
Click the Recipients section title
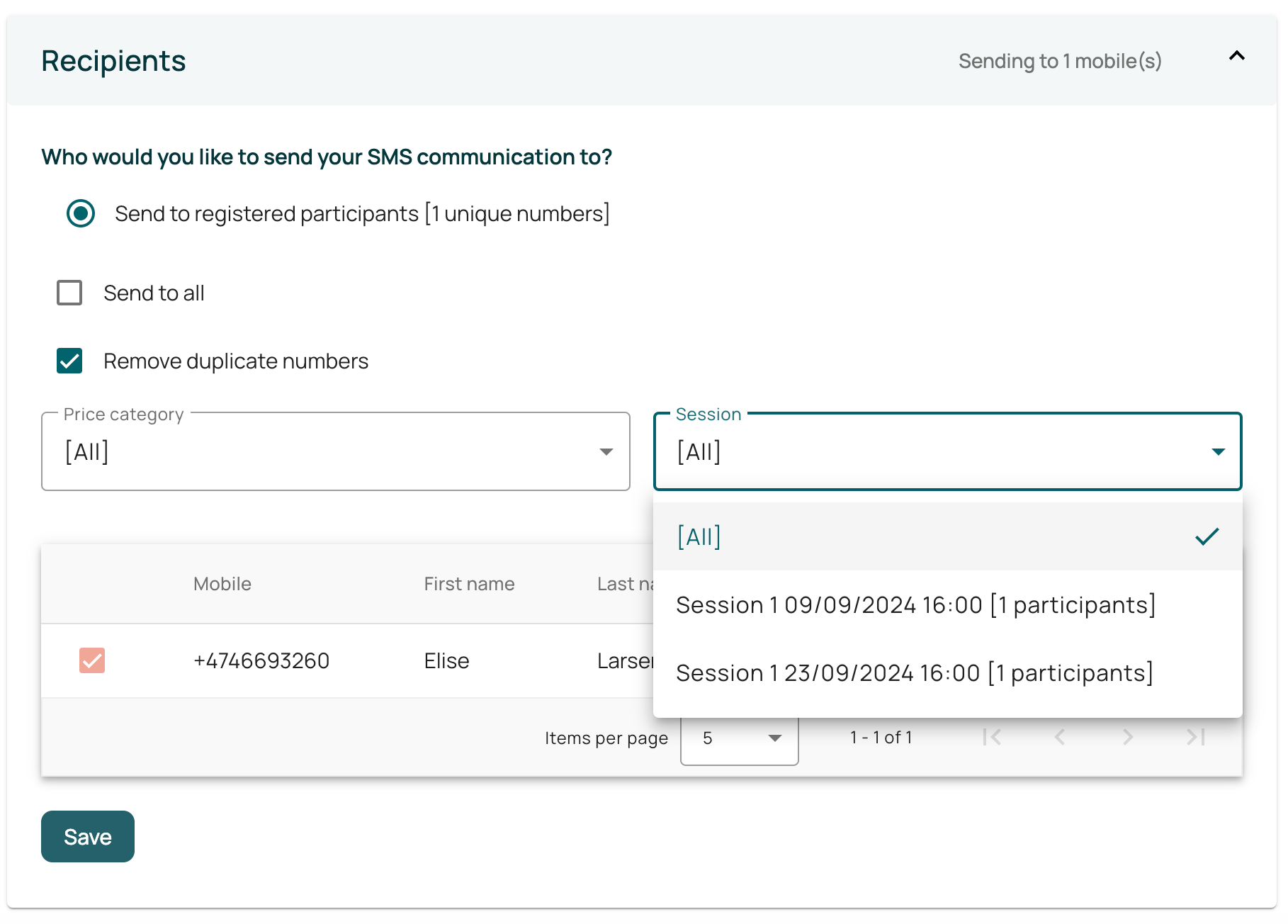(x=113, y=61)
